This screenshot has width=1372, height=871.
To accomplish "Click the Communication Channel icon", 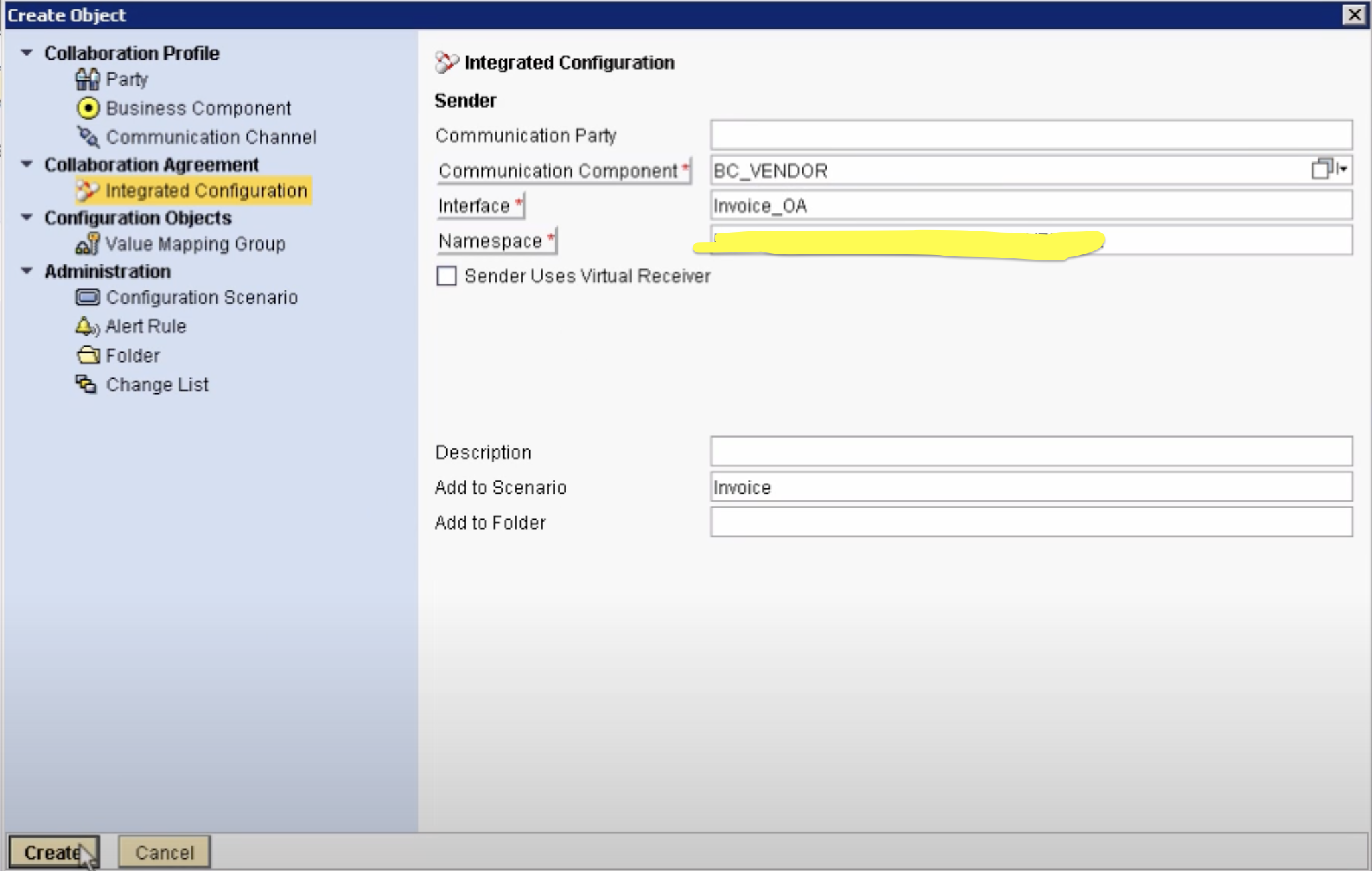I will click(x=88, y=137).
